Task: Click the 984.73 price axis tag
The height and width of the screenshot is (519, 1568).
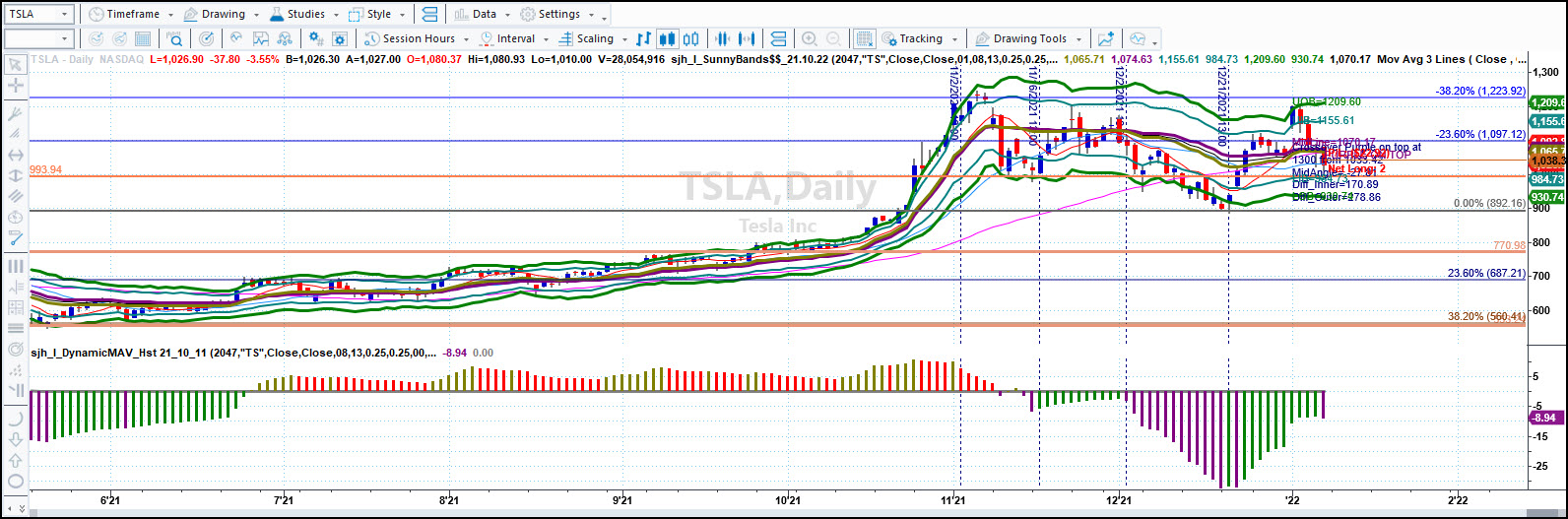Action: (x=1547, y=179)
